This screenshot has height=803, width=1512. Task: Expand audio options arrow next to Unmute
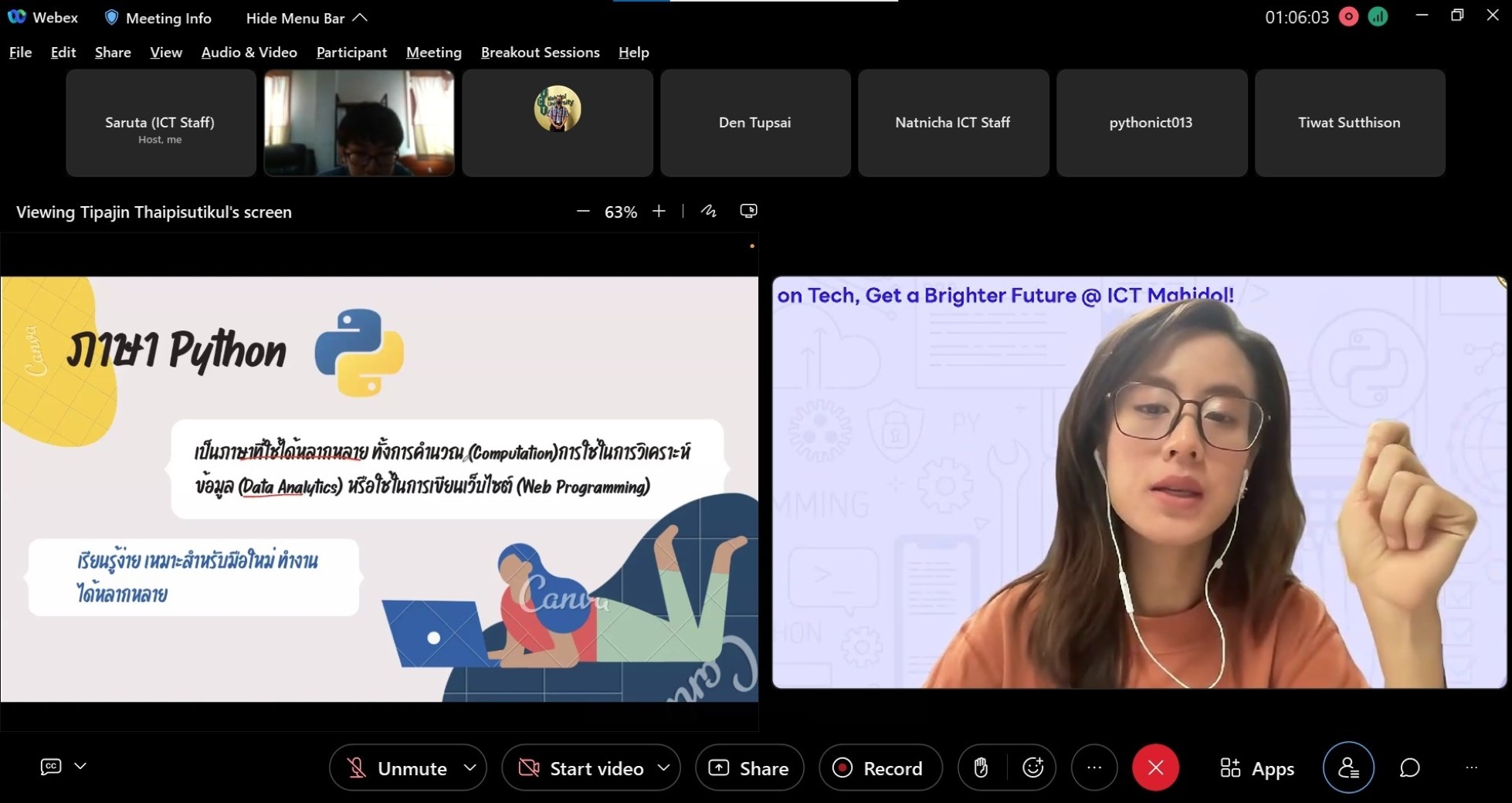click(x=470, y=767)
